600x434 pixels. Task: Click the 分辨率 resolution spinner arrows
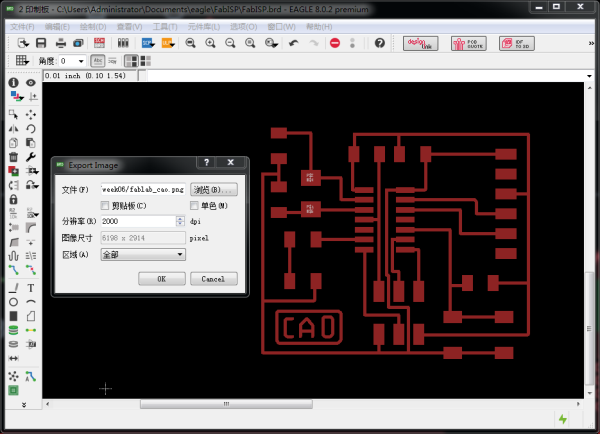pos(180,221)
